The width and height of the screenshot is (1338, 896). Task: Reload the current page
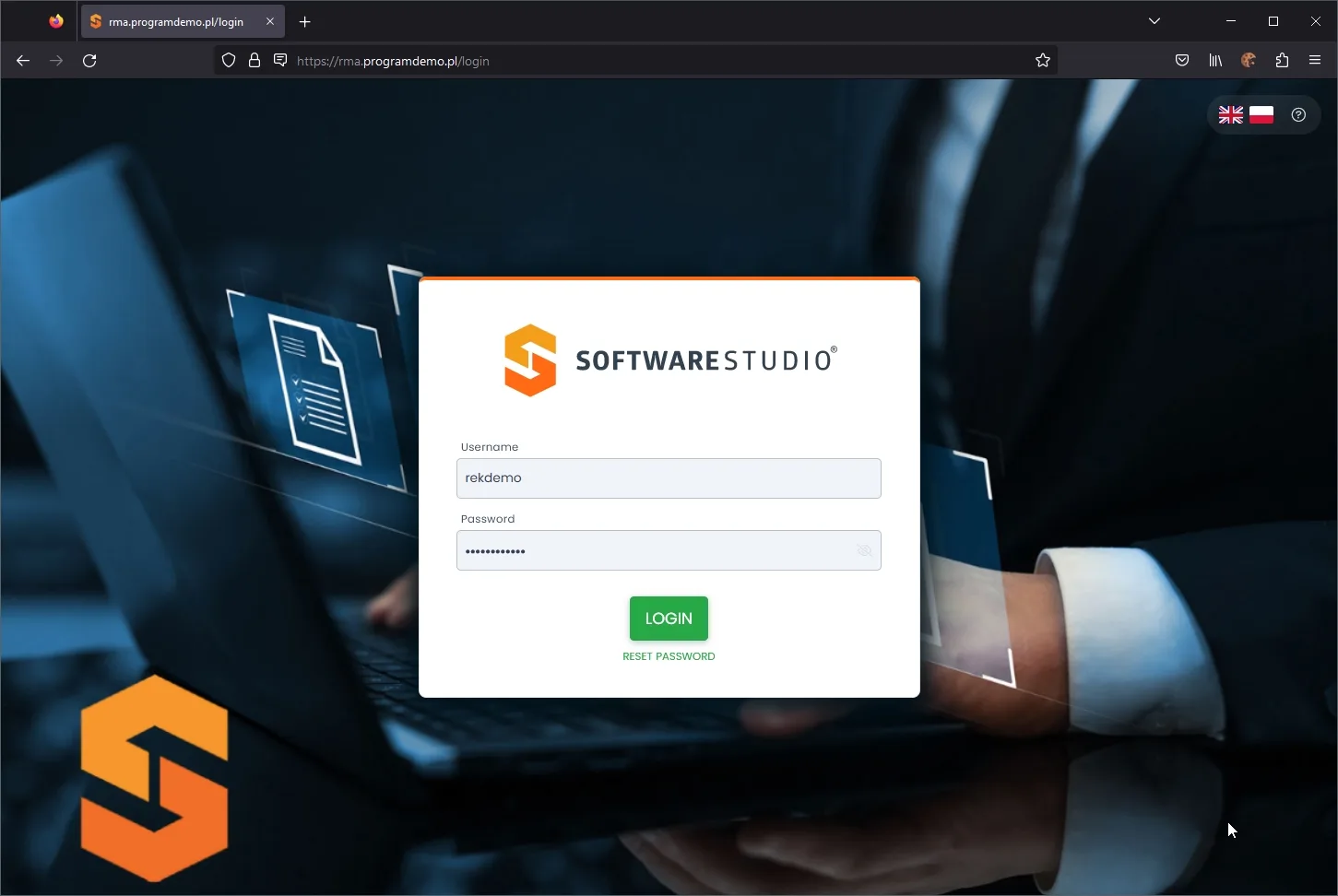pyautogui.click(x=89, y=61)
